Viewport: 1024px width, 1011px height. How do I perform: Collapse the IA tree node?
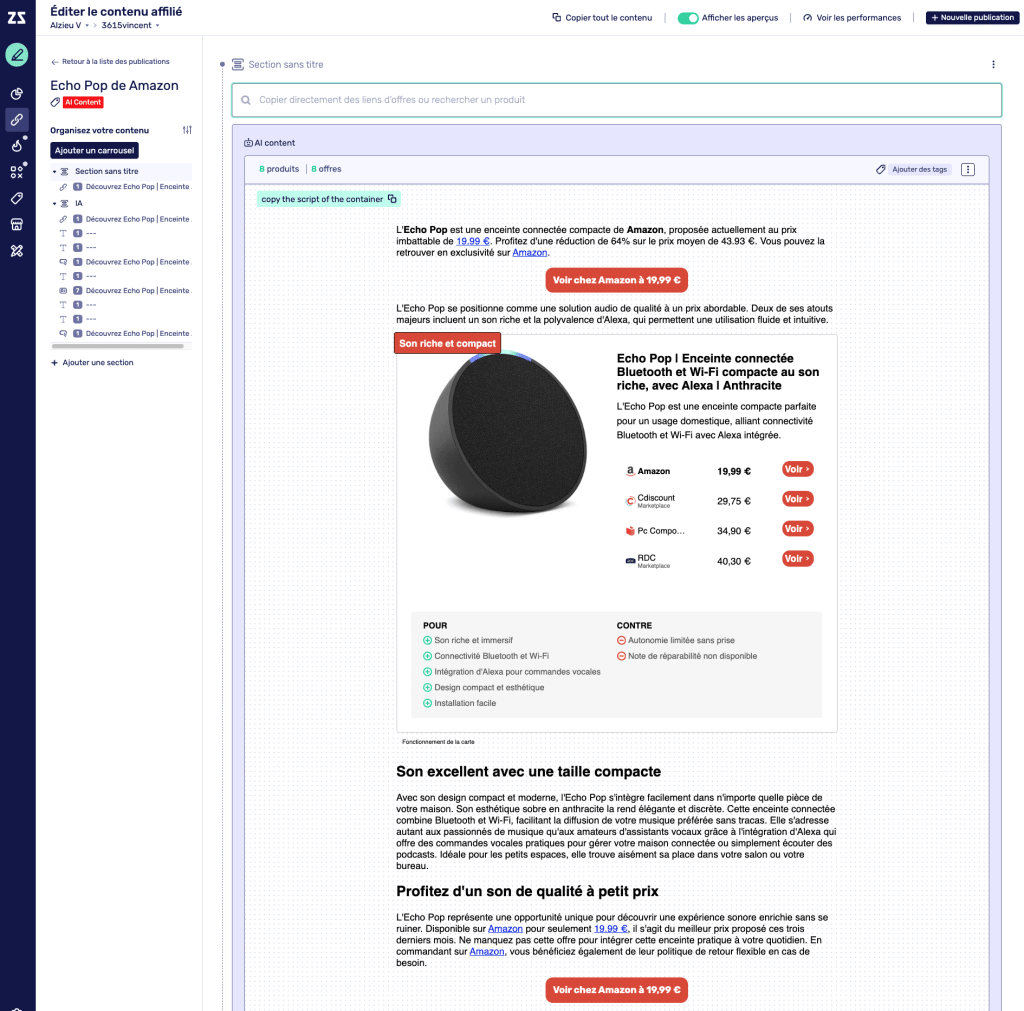point(55,204)
